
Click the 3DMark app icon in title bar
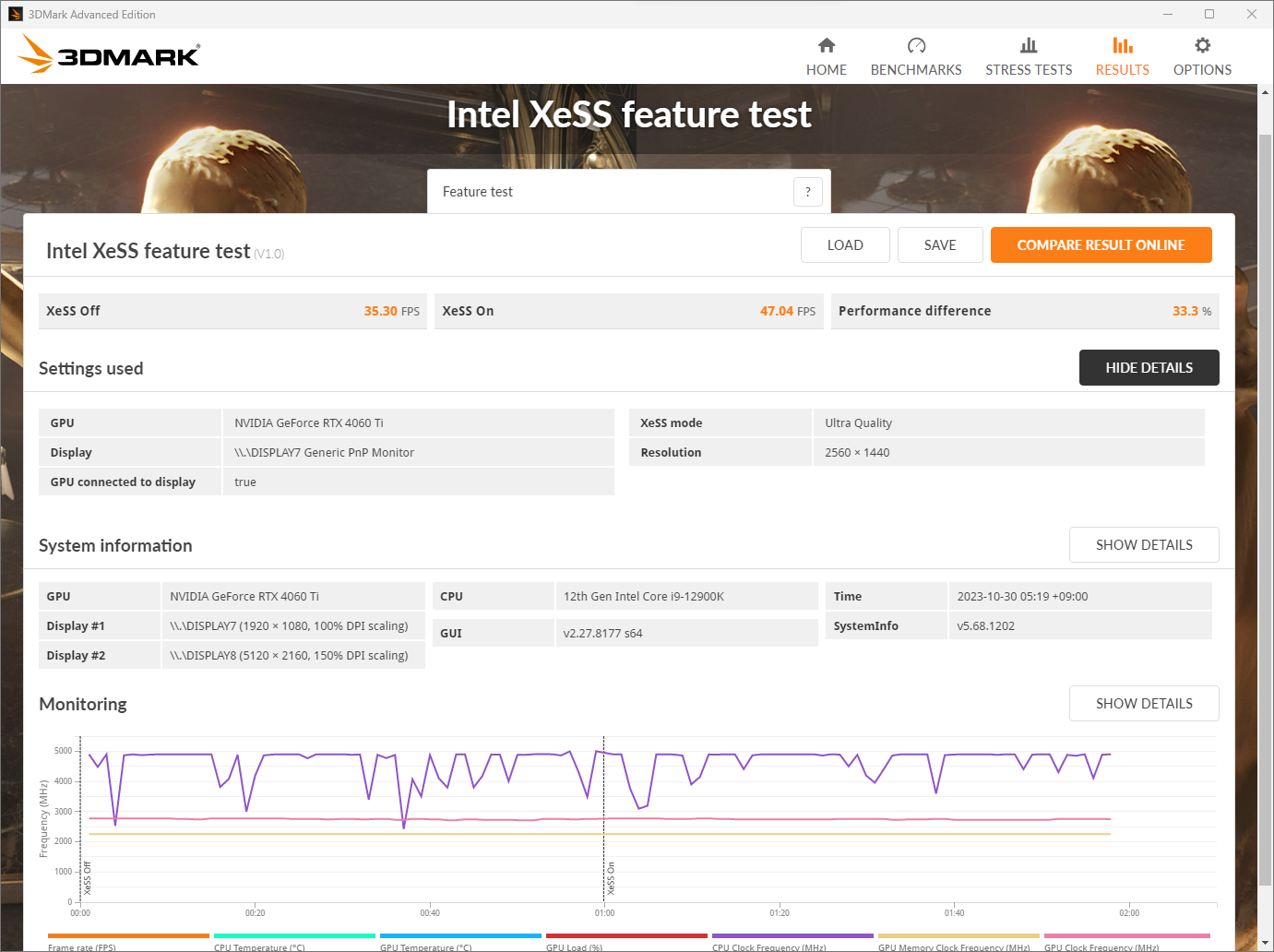[15, 14]
